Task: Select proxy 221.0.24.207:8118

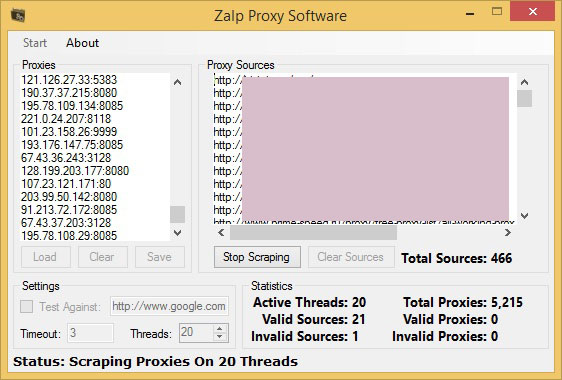Action: (x=66, y=119)
